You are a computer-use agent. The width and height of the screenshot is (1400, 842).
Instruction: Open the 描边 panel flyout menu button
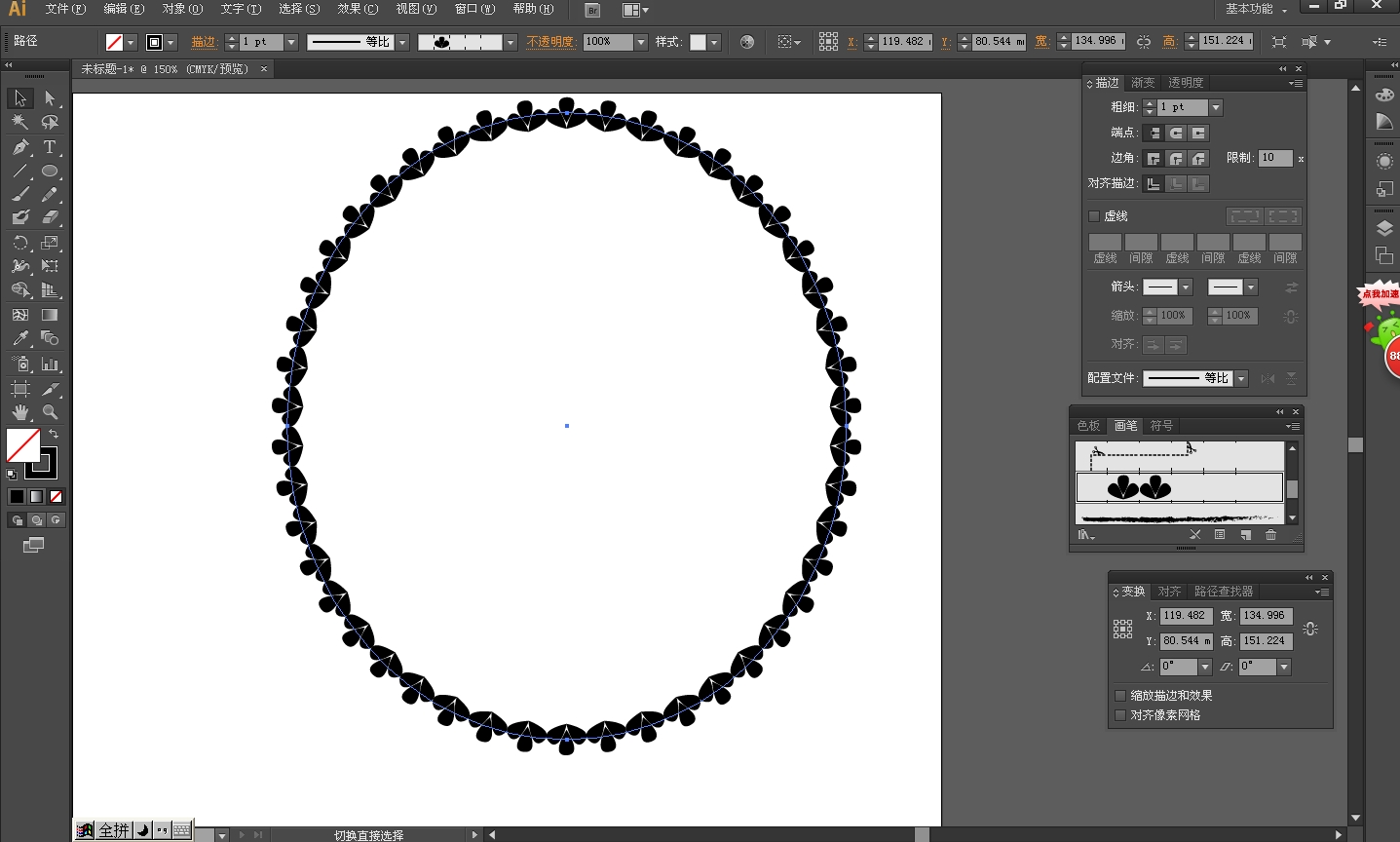coord(1295,84)
